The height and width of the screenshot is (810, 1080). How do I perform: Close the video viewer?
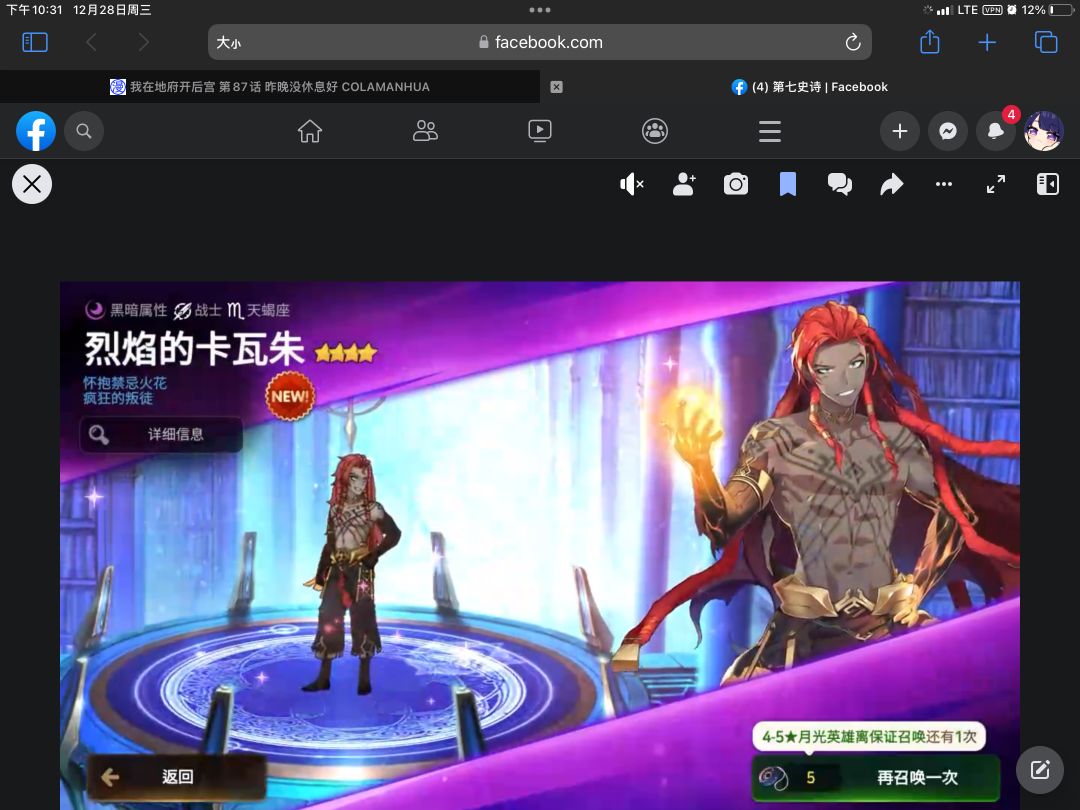coord(32,185)
